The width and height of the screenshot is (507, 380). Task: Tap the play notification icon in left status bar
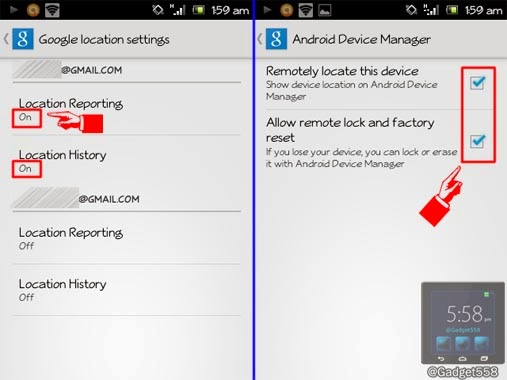(x=14, y=10)
